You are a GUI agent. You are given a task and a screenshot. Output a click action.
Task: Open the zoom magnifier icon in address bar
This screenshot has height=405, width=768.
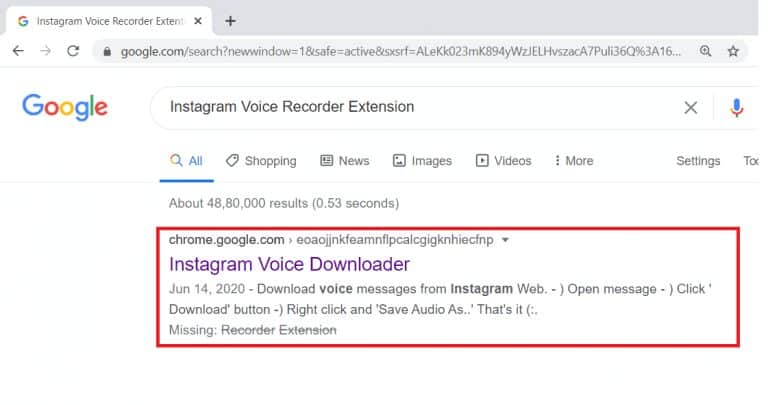click(705, 51)
